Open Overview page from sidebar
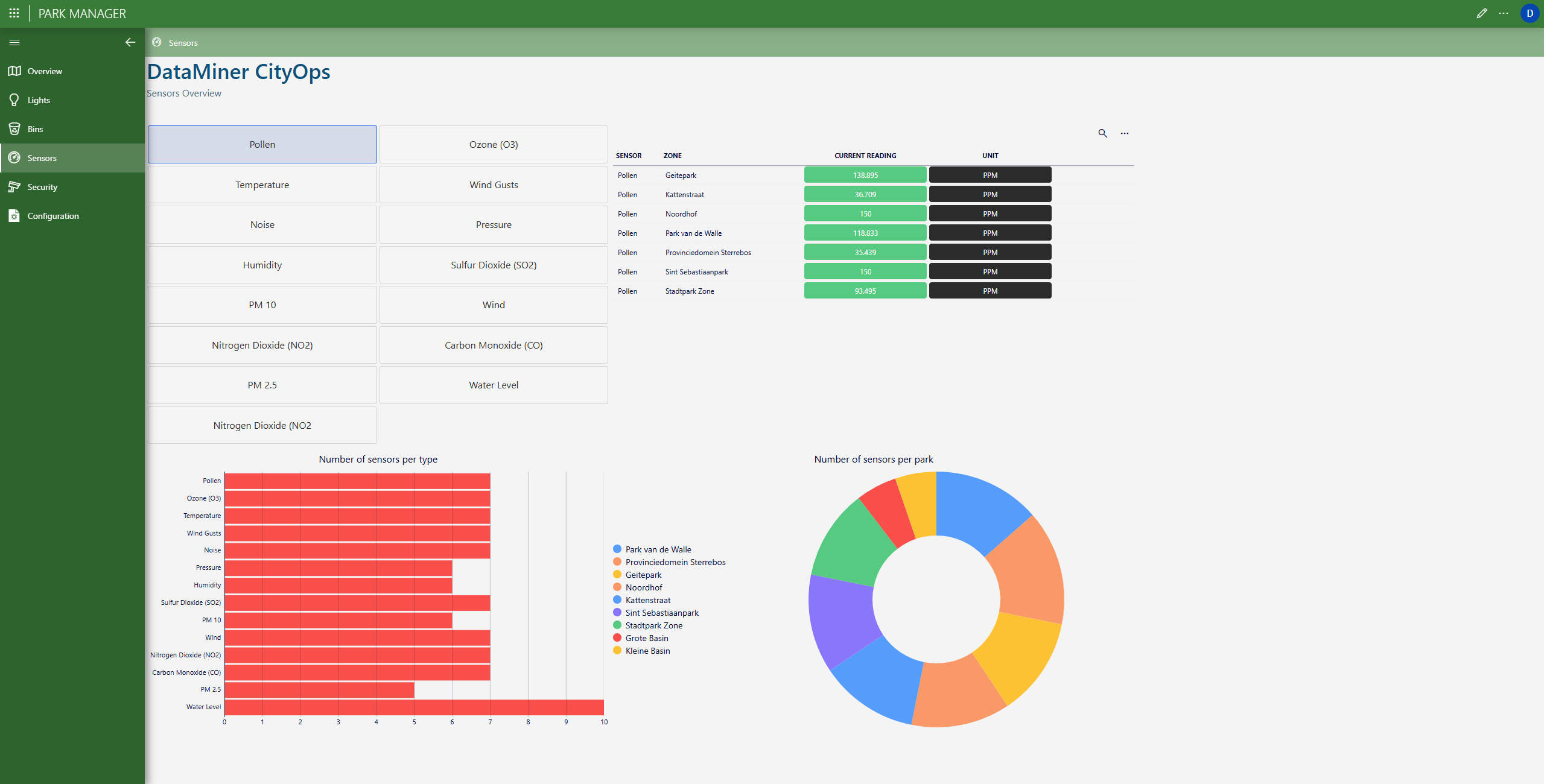 point(45,71)
